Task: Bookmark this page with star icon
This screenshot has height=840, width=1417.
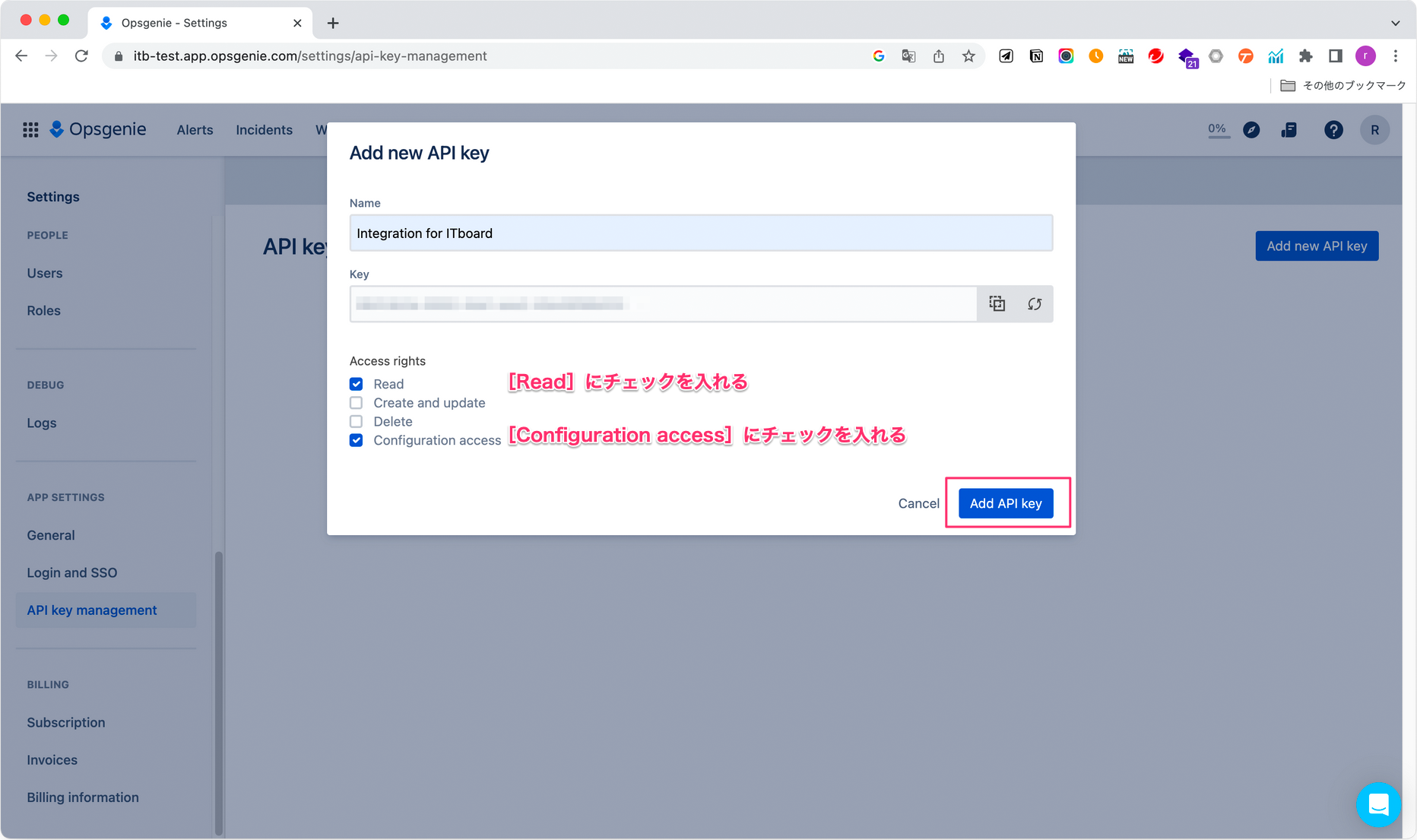Action: [968, 56]
